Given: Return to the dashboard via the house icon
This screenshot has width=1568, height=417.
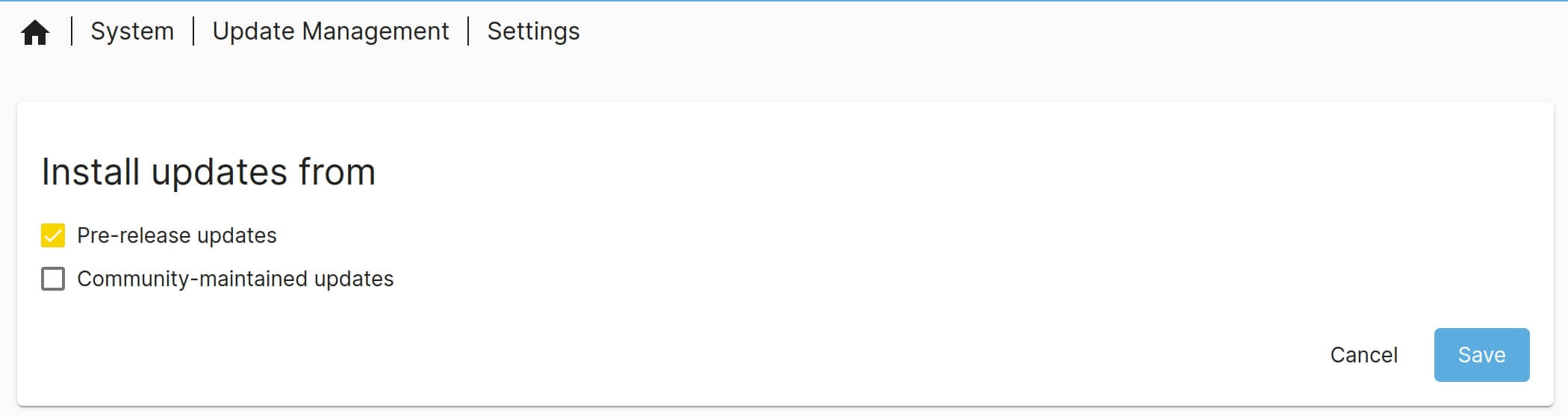Looking at the screenshot, I should click(35, 32).
